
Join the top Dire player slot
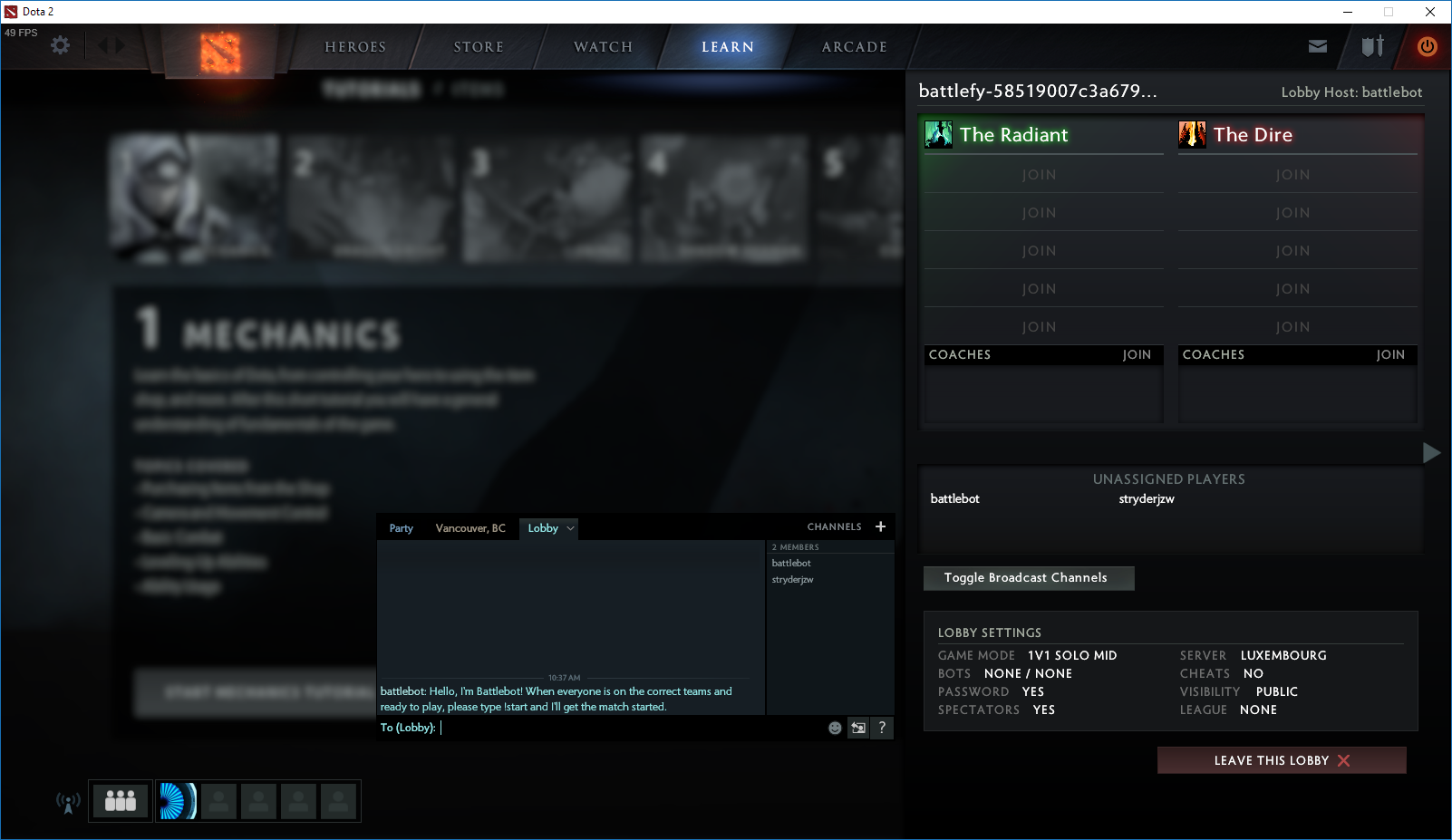[1297, 175]
